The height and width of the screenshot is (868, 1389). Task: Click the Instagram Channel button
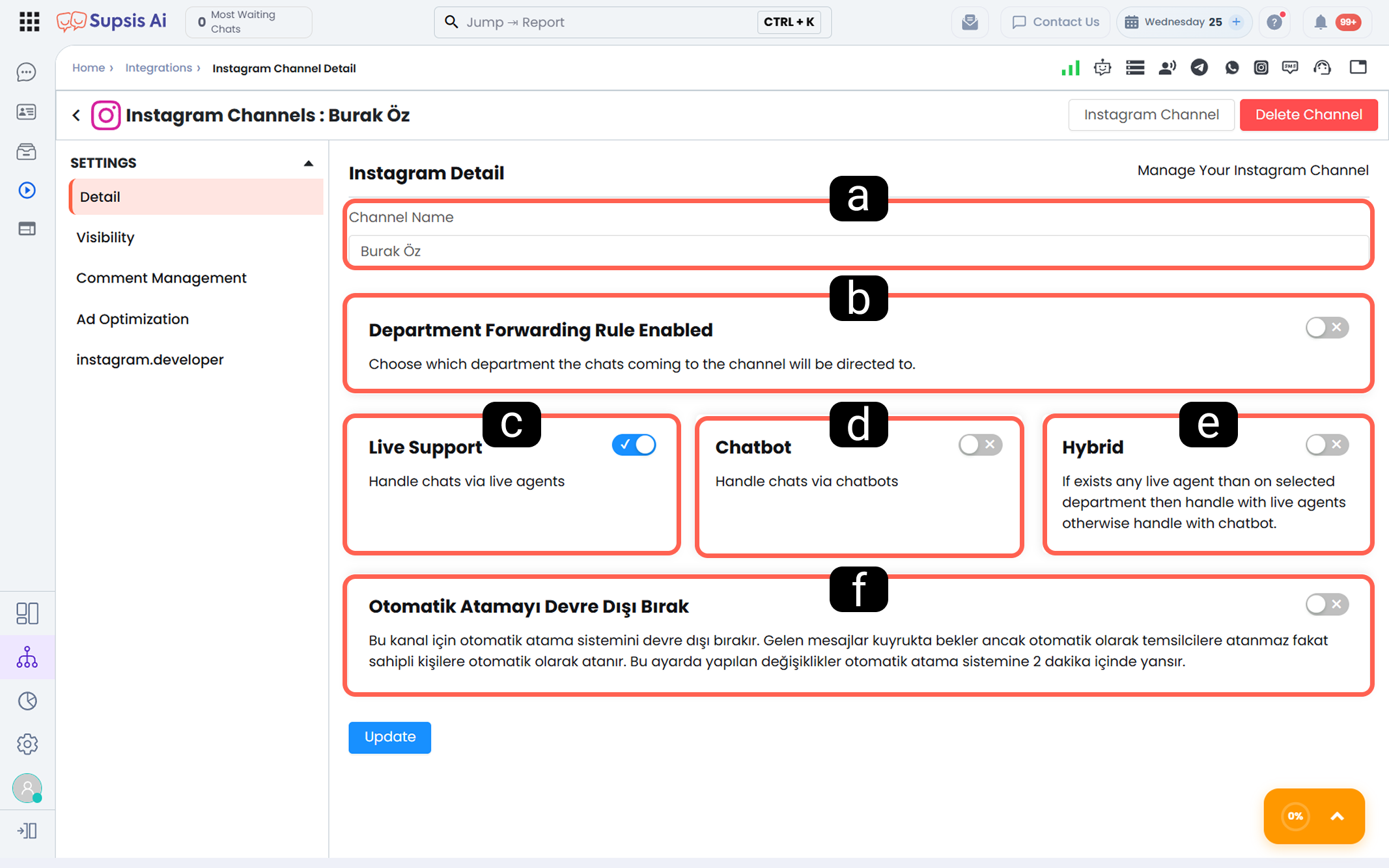pos(1151,115)
